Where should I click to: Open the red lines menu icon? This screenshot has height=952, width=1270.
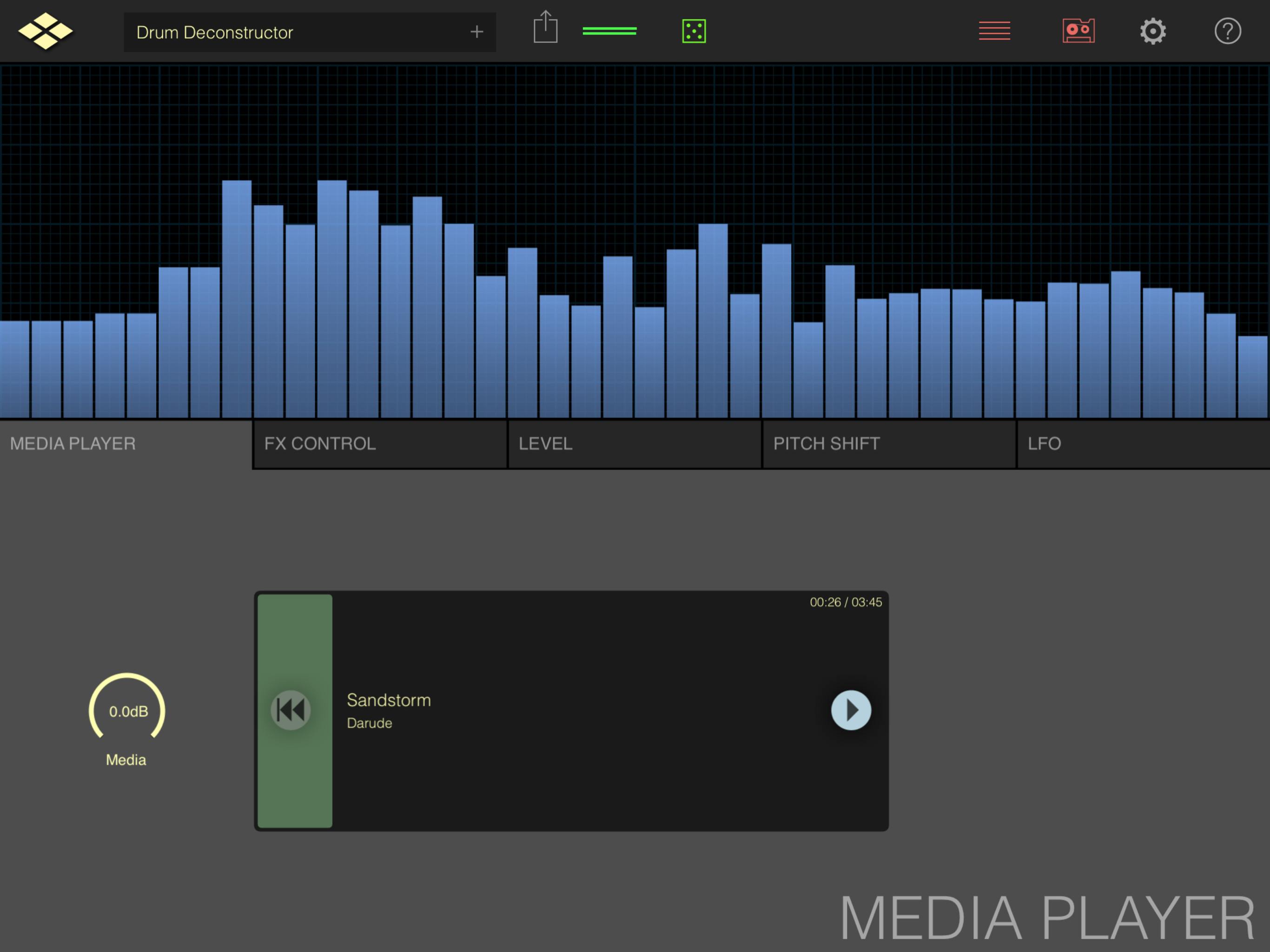pyautogui.click(x=994, y=31)
